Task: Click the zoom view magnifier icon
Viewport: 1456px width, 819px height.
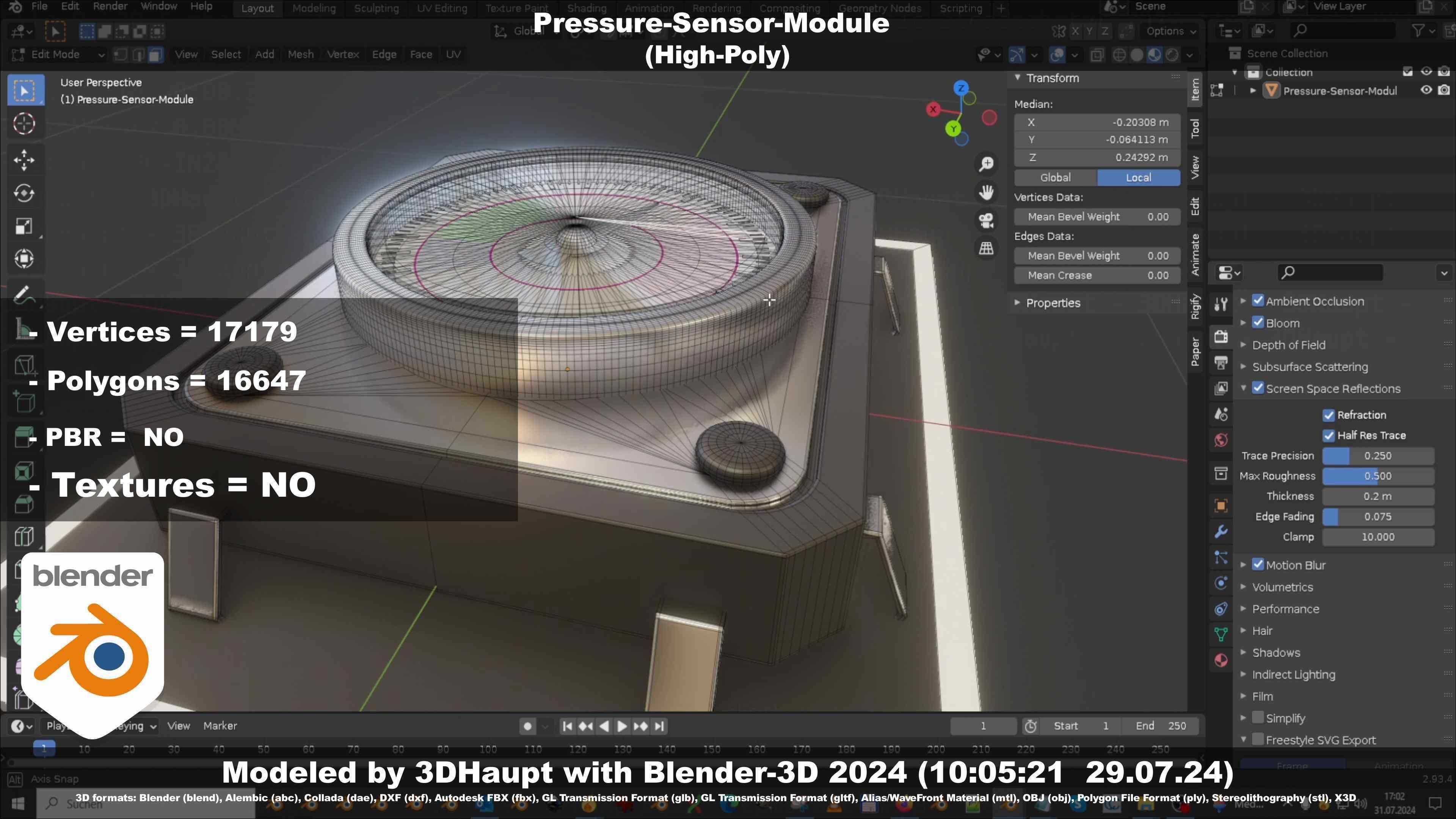Action: coord(986,164)
